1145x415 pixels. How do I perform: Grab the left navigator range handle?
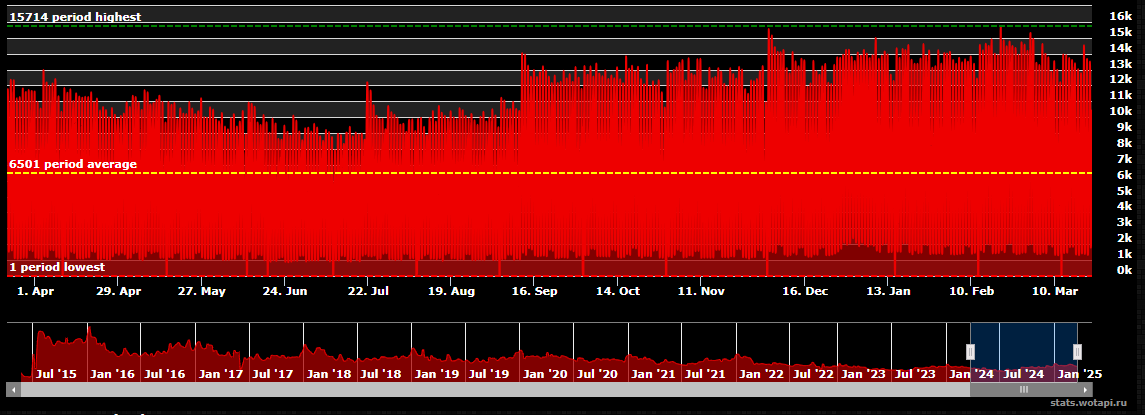tap(969, 351)
